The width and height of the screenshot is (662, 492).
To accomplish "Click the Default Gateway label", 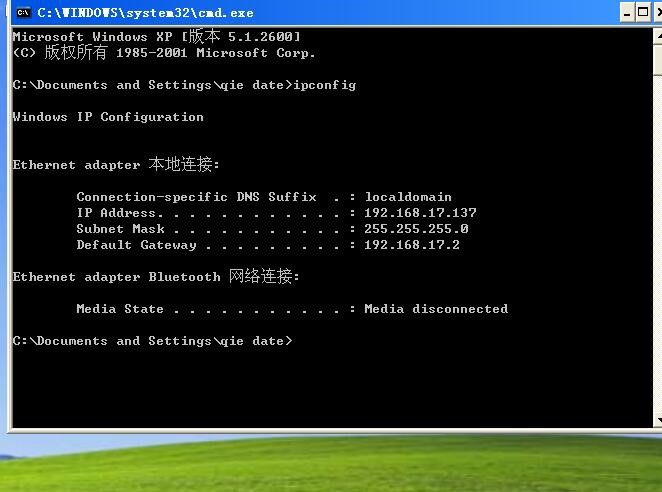I will point(136,245).
